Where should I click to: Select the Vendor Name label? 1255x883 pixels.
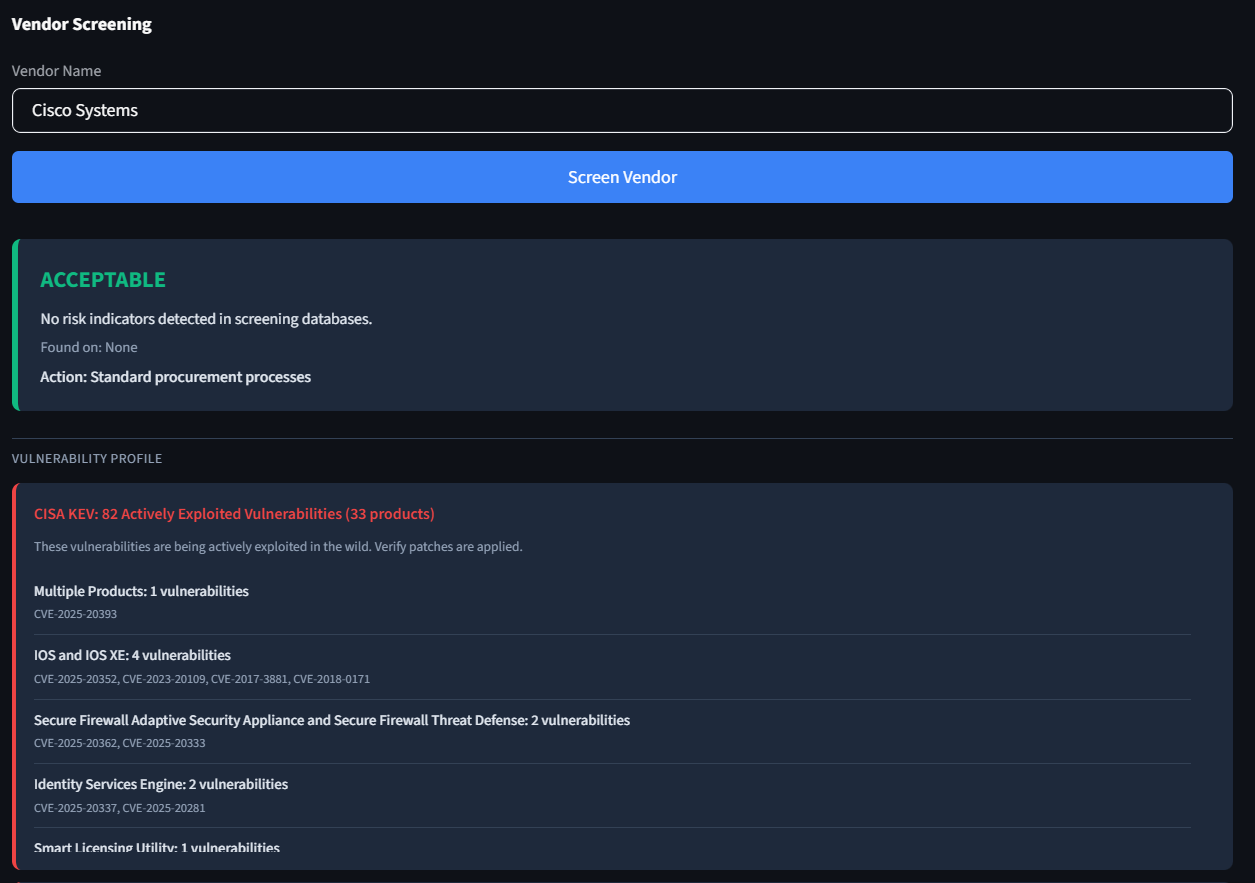tap(56, 71)
